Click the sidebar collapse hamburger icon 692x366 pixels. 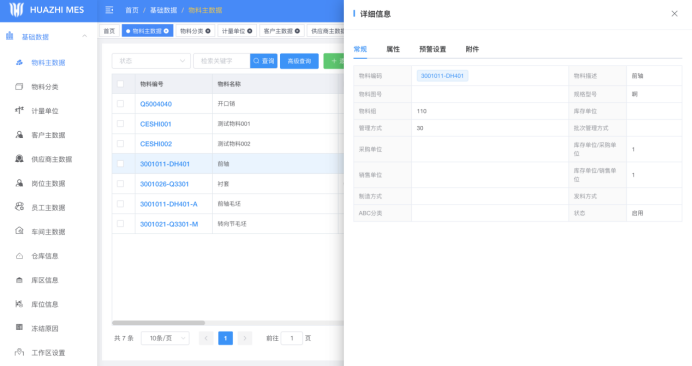(x=109, y=10)
